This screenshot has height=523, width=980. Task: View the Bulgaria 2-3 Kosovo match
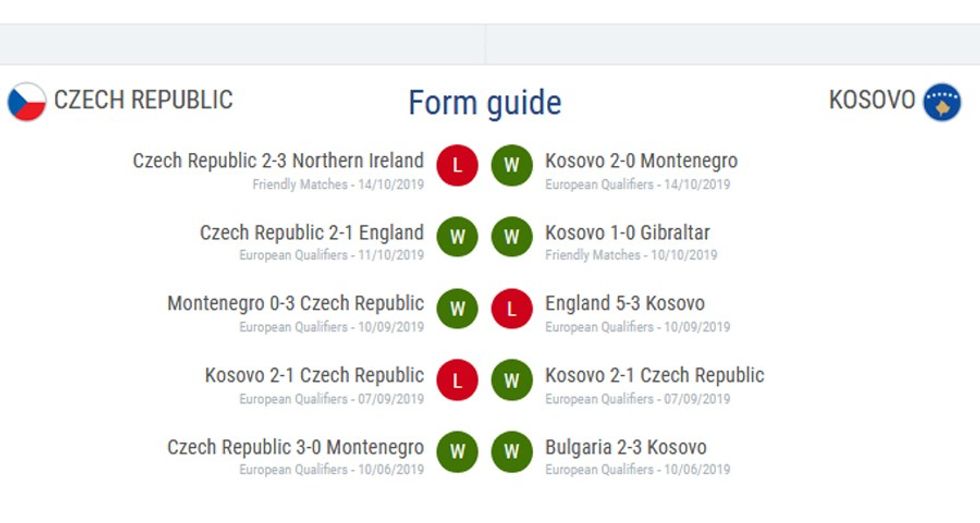click(x=626, y=448)
